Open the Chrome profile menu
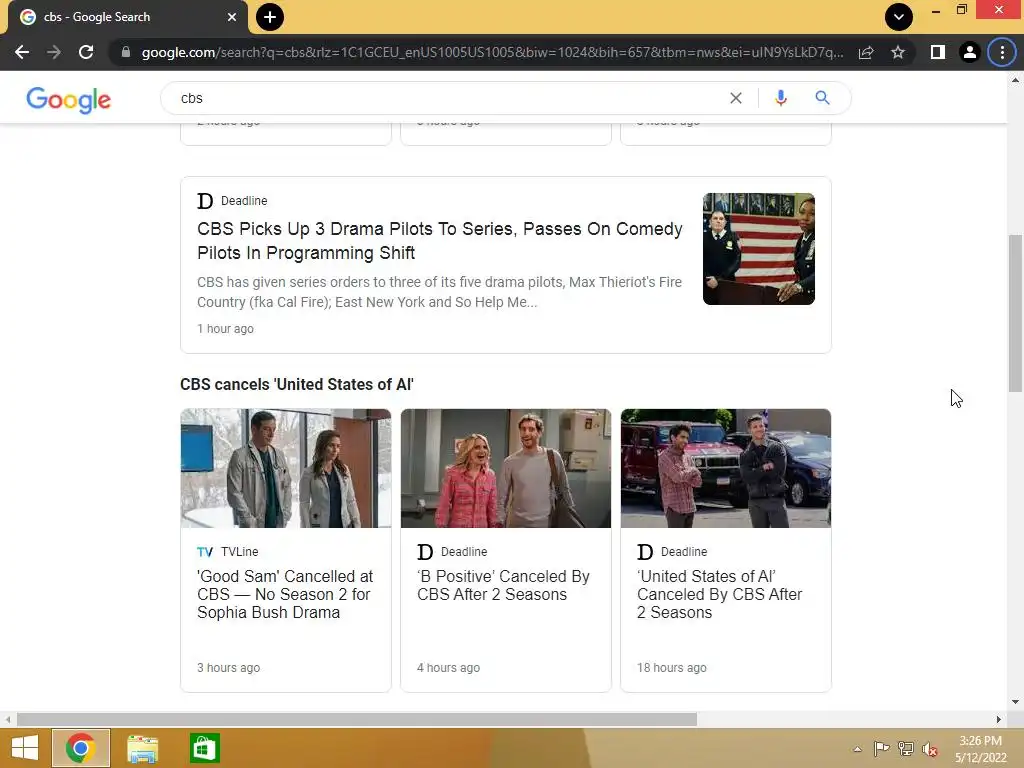Viewport: 1024px width, 768px height. point(970,52)
